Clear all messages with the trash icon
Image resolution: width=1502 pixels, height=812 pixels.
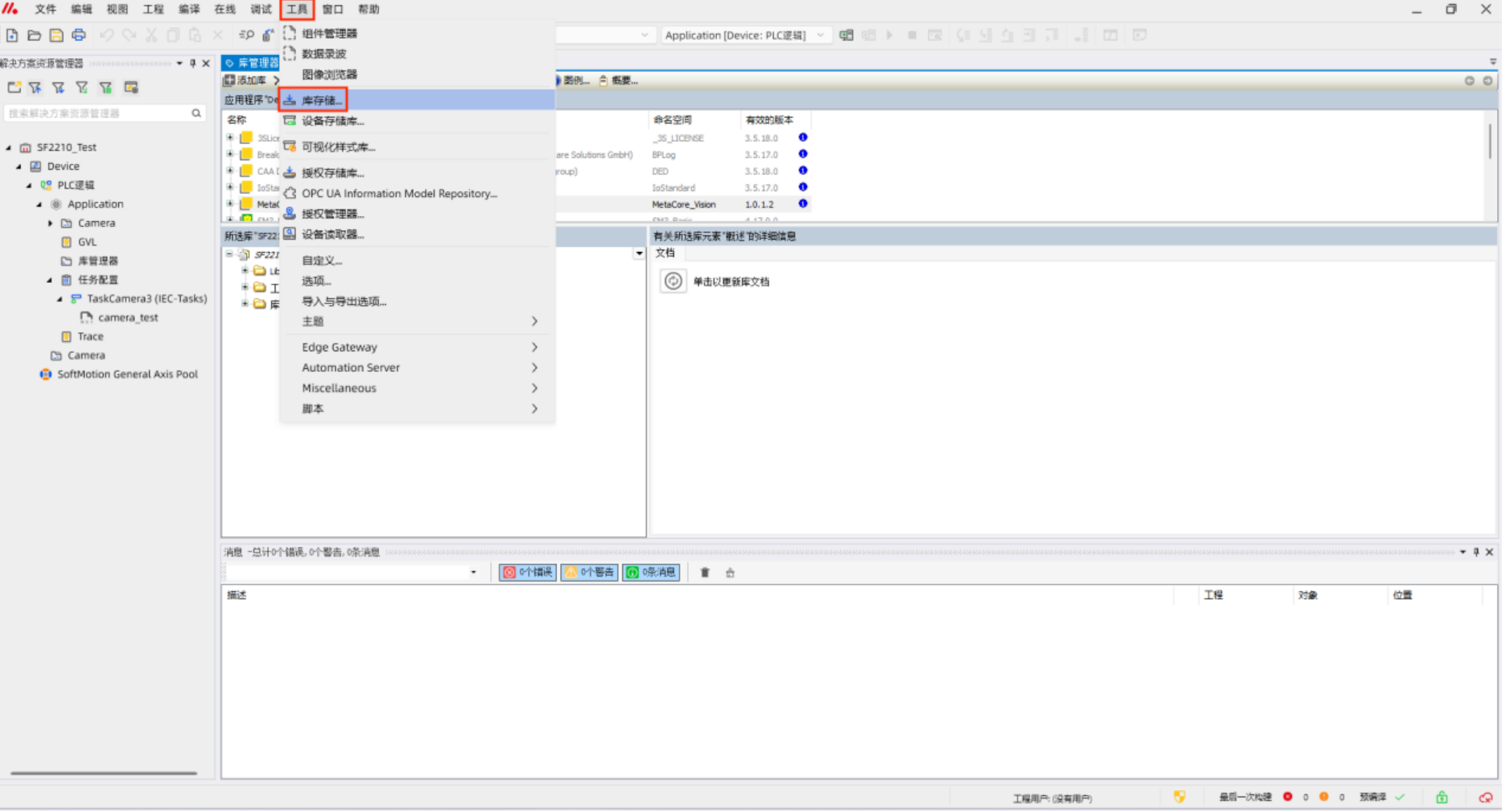point(705,572)
